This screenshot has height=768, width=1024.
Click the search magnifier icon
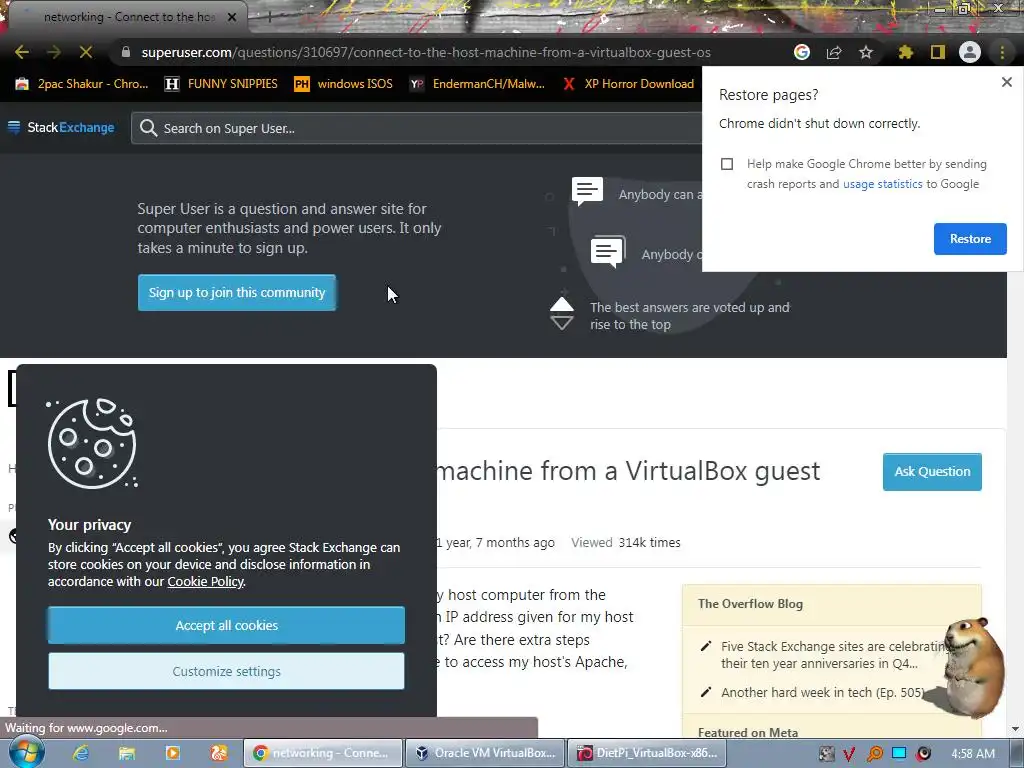click(x=148, y=128)
